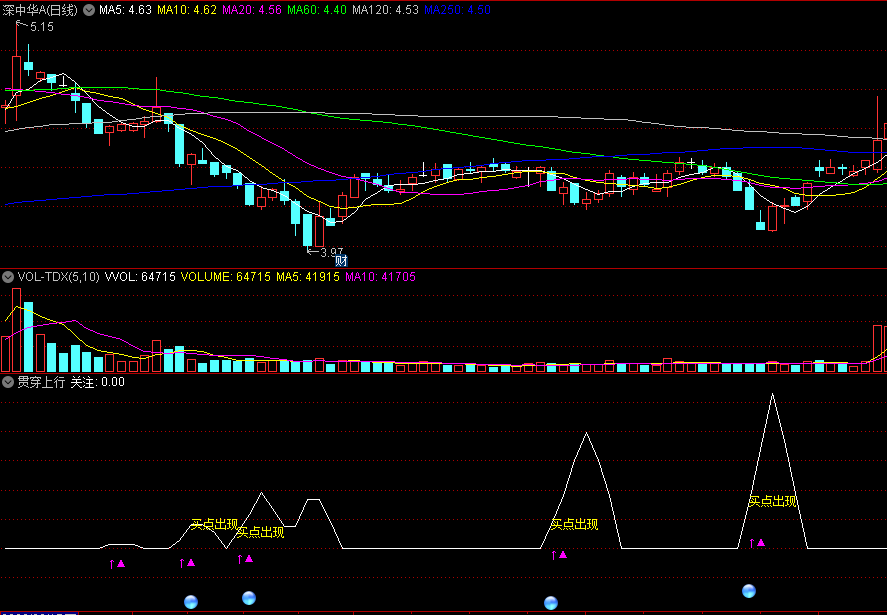The image size is (887, 615).
Task: Click the 贯穿上行 indicator name
Action: (x=41, y=382)
